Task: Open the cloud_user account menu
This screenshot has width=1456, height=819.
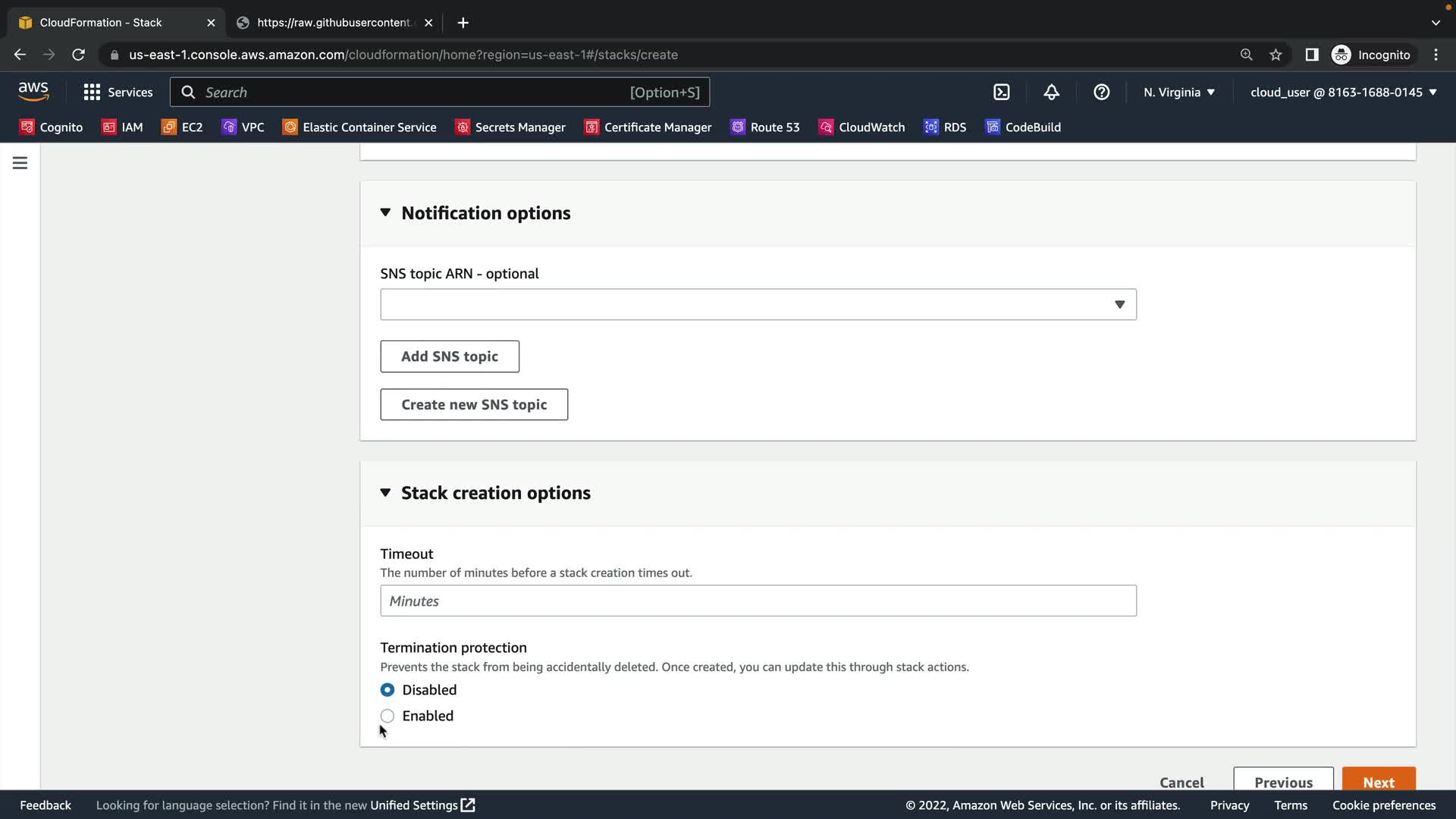Action: tap(1343, 92)
